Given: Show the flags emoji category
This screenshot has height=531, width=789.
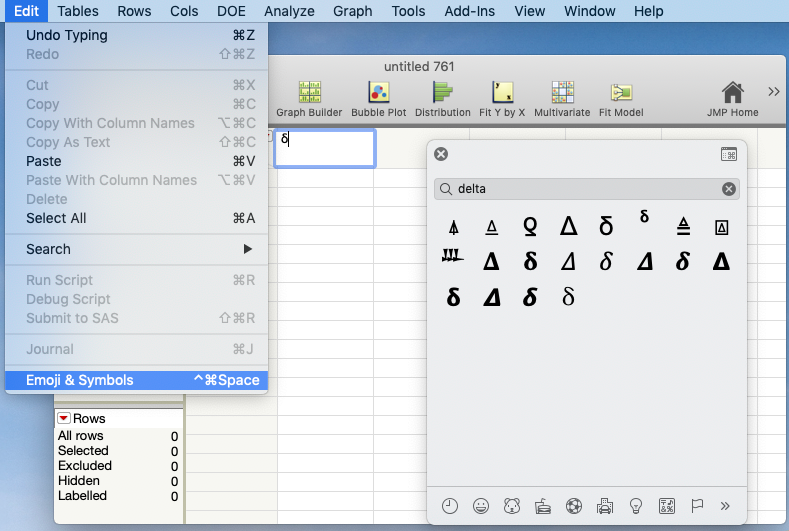Looking at the screenshot, I should pos(697,506).
